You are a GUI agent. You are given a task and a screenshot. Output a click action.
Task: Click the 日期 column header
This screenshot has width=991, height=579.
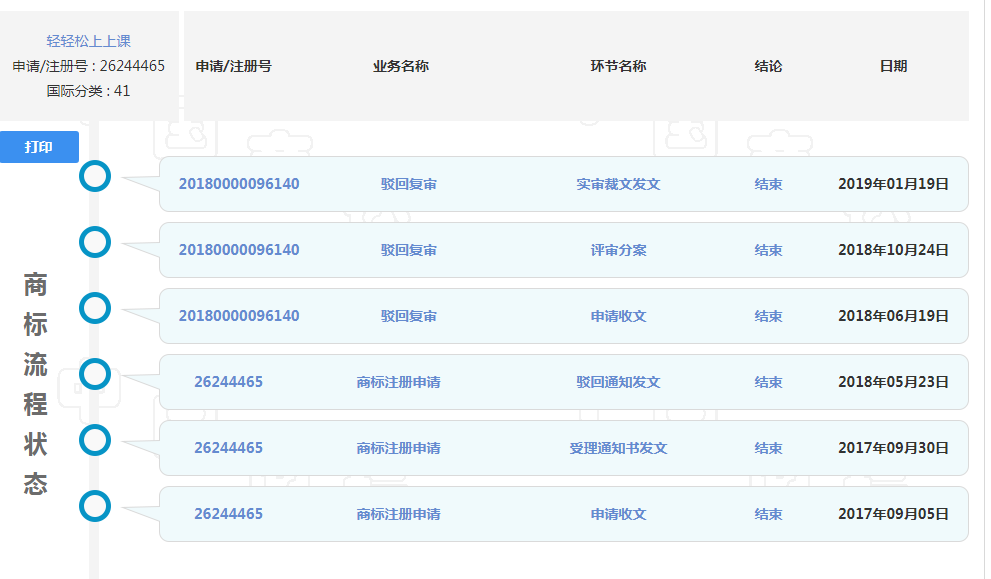[x=894, y=66]
